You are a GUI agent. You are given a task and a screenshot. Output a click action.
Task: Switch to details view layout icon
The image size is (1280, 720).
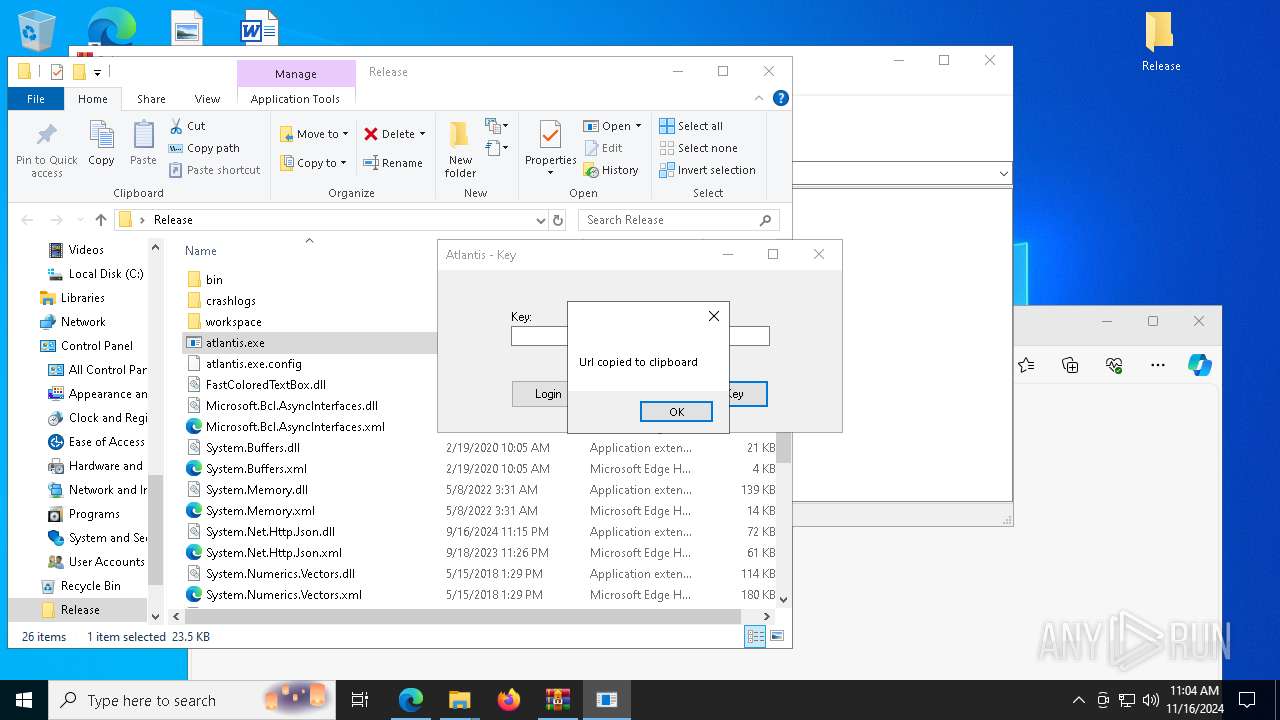[x=755, y=636]
